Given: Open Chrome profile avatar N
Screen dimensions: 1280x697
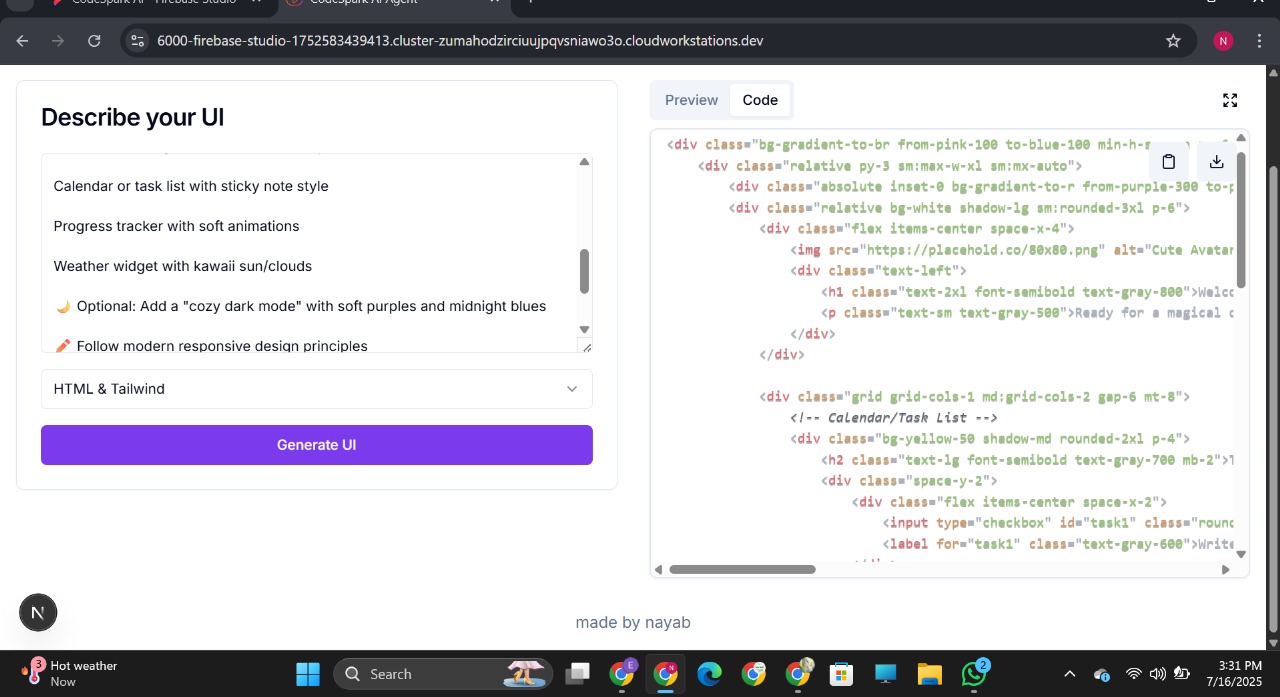Looking at the screenshot, I should coord(1223,41).
